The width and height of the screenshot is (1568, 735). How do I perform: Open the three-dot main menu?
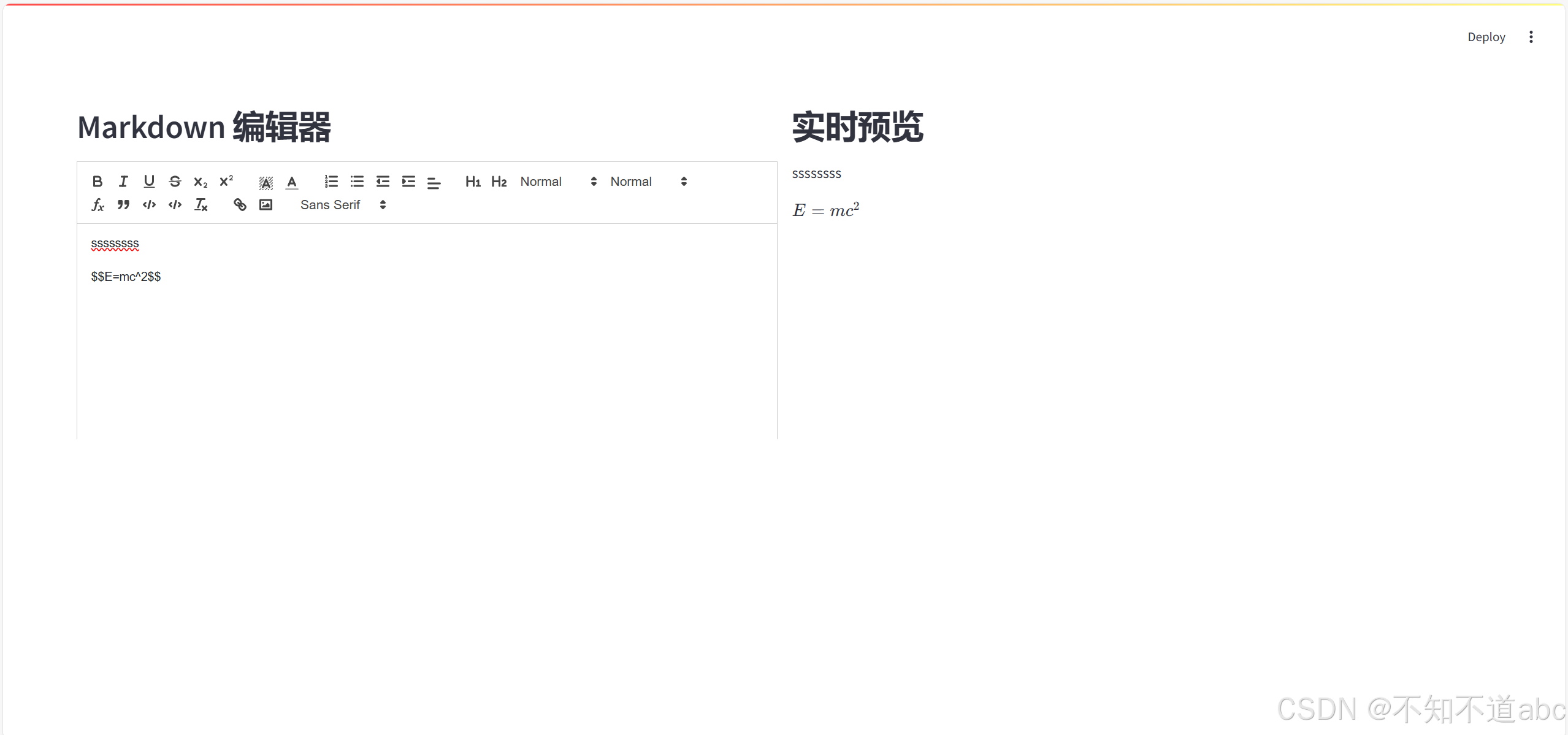click(1531, 37)
